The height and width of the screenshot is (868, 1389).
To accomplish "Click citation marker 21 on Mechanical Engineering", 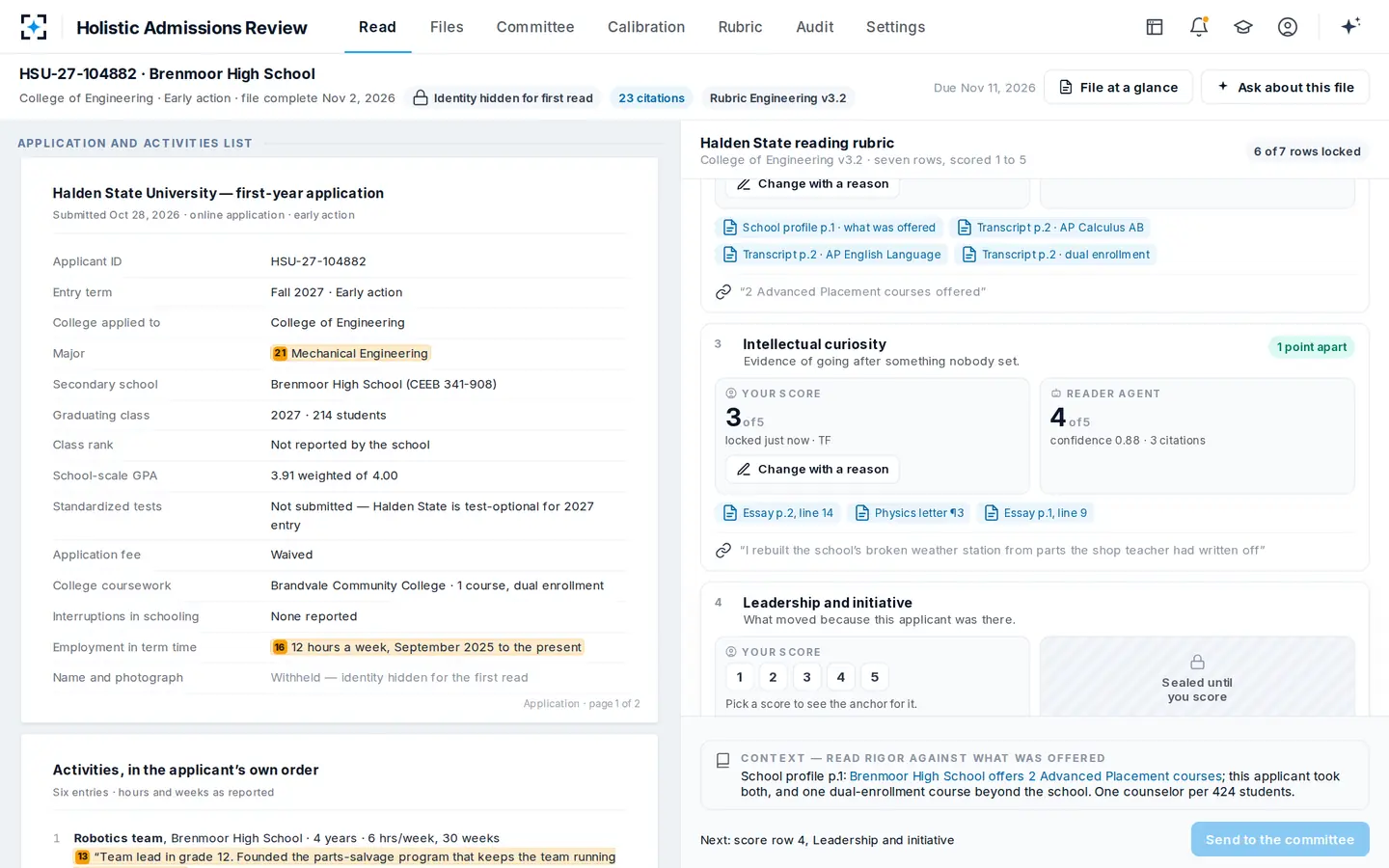I will 280,354.
